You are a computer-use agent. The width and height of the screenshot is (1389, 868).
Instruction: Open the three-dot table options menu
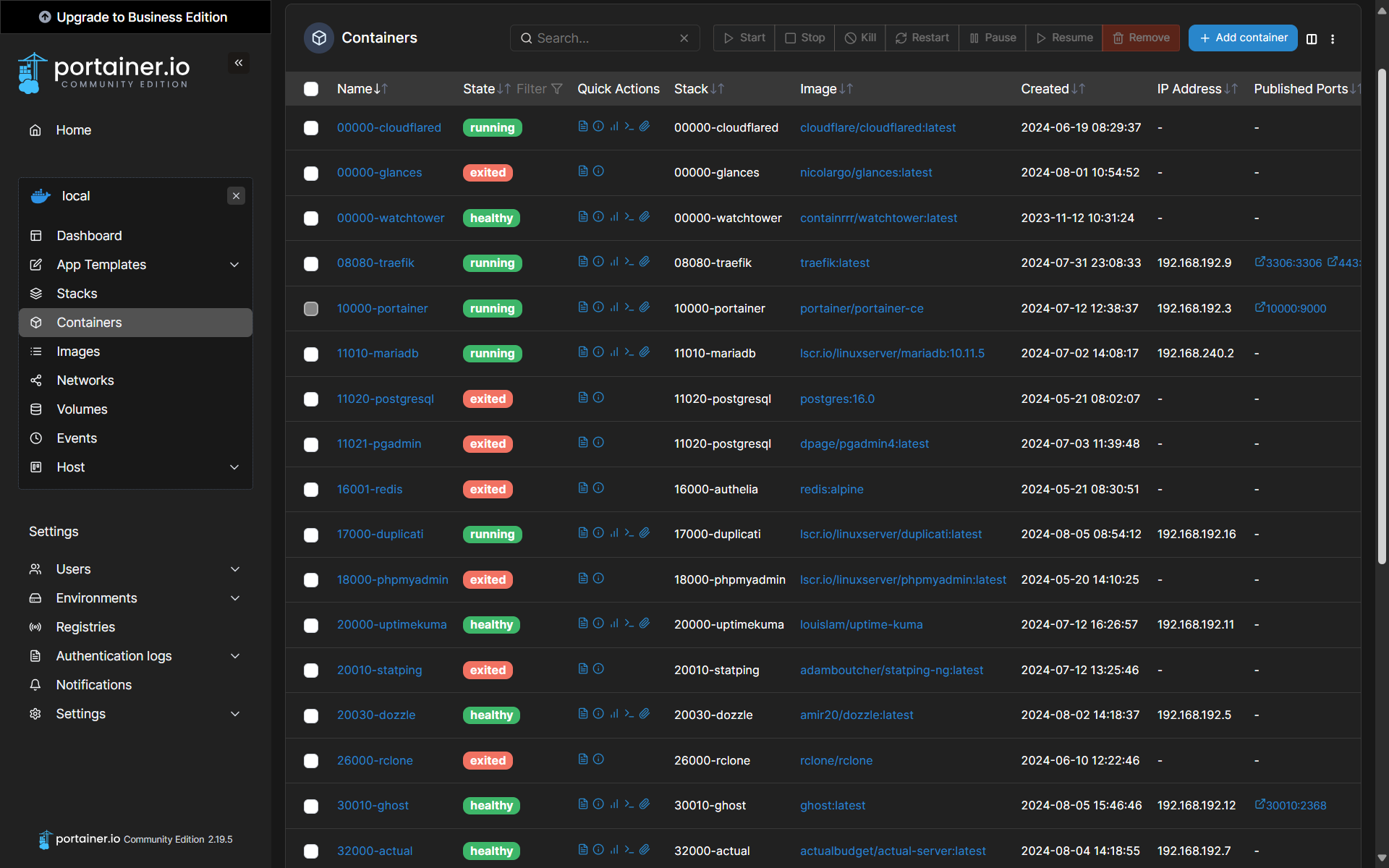click(x=1333, y=39)
